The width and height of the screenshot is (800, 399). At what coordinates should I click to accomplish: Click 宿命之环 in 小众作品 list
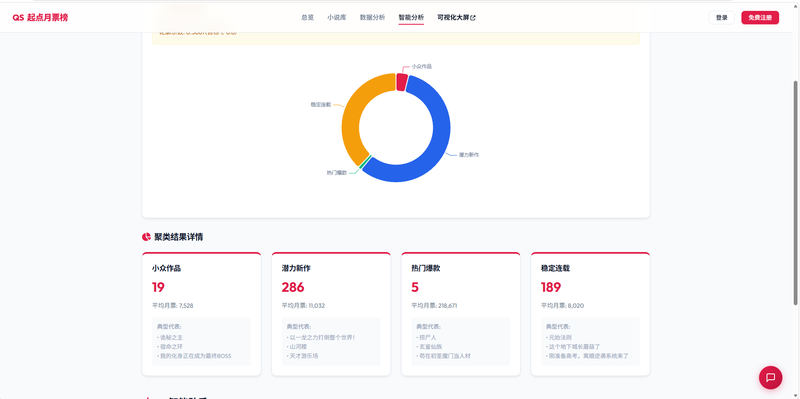(x=170, y=346)
